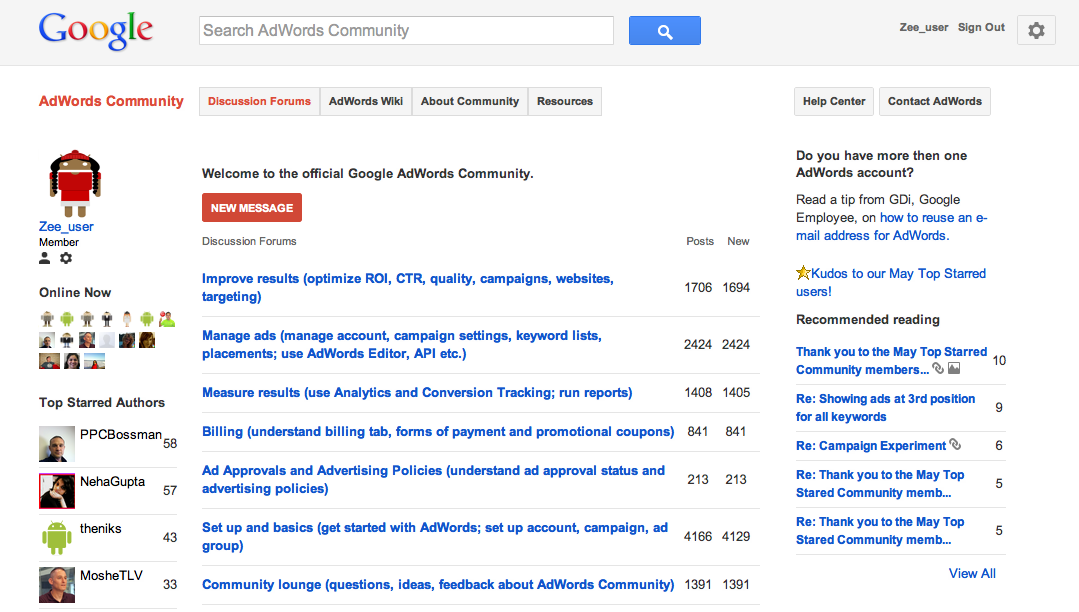The image size is (1079, 612).
Task: Click theniks' green Android avatar
Action: click(56, 537)
